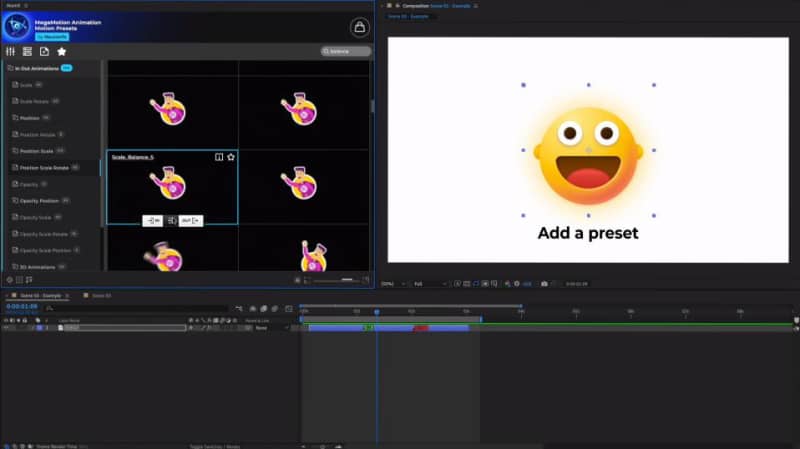Viewport: 800px width, 449px height.
Task: Click the mask visibility icon in viewer toolbar
Action: 476,284
